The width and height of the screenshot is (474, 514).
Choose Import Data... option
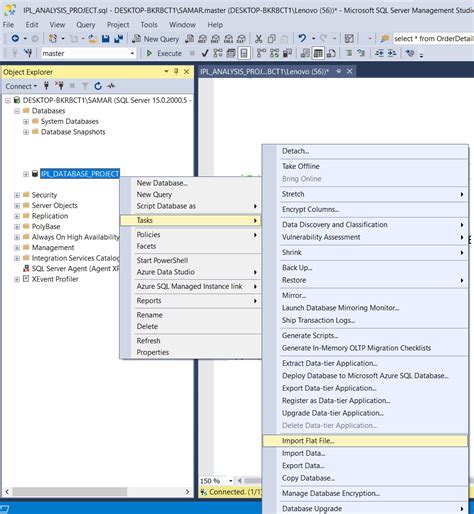click(x=365, y=453)
